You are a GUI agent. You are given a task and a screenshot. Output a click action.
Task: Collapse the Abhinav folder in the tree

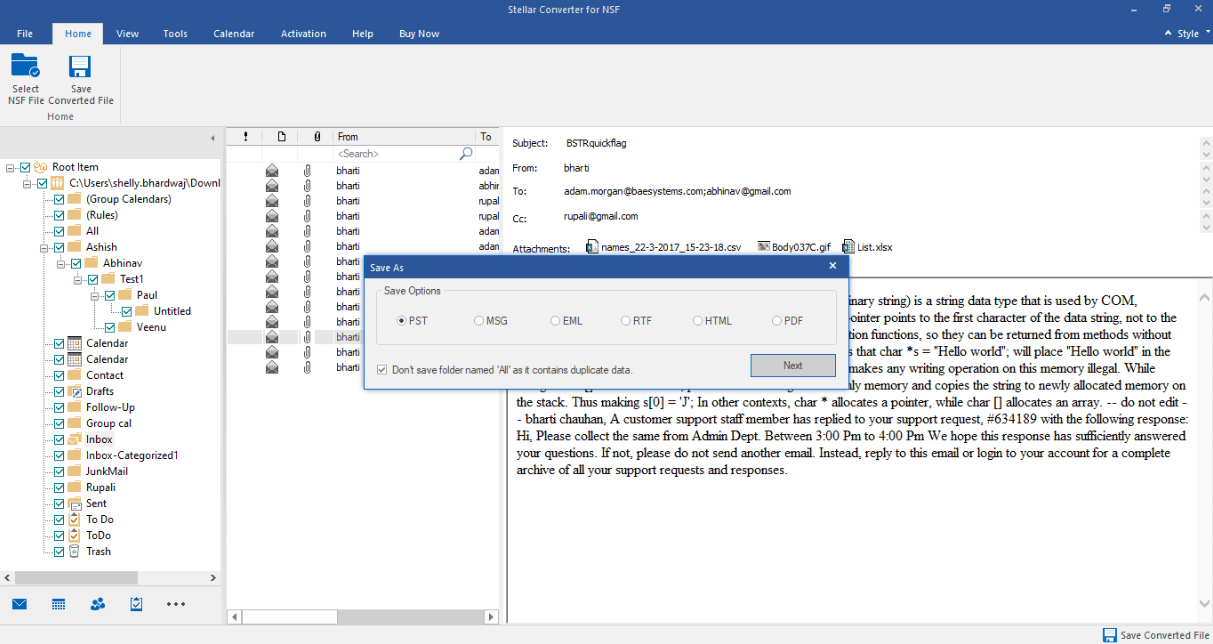click(62, 262)
